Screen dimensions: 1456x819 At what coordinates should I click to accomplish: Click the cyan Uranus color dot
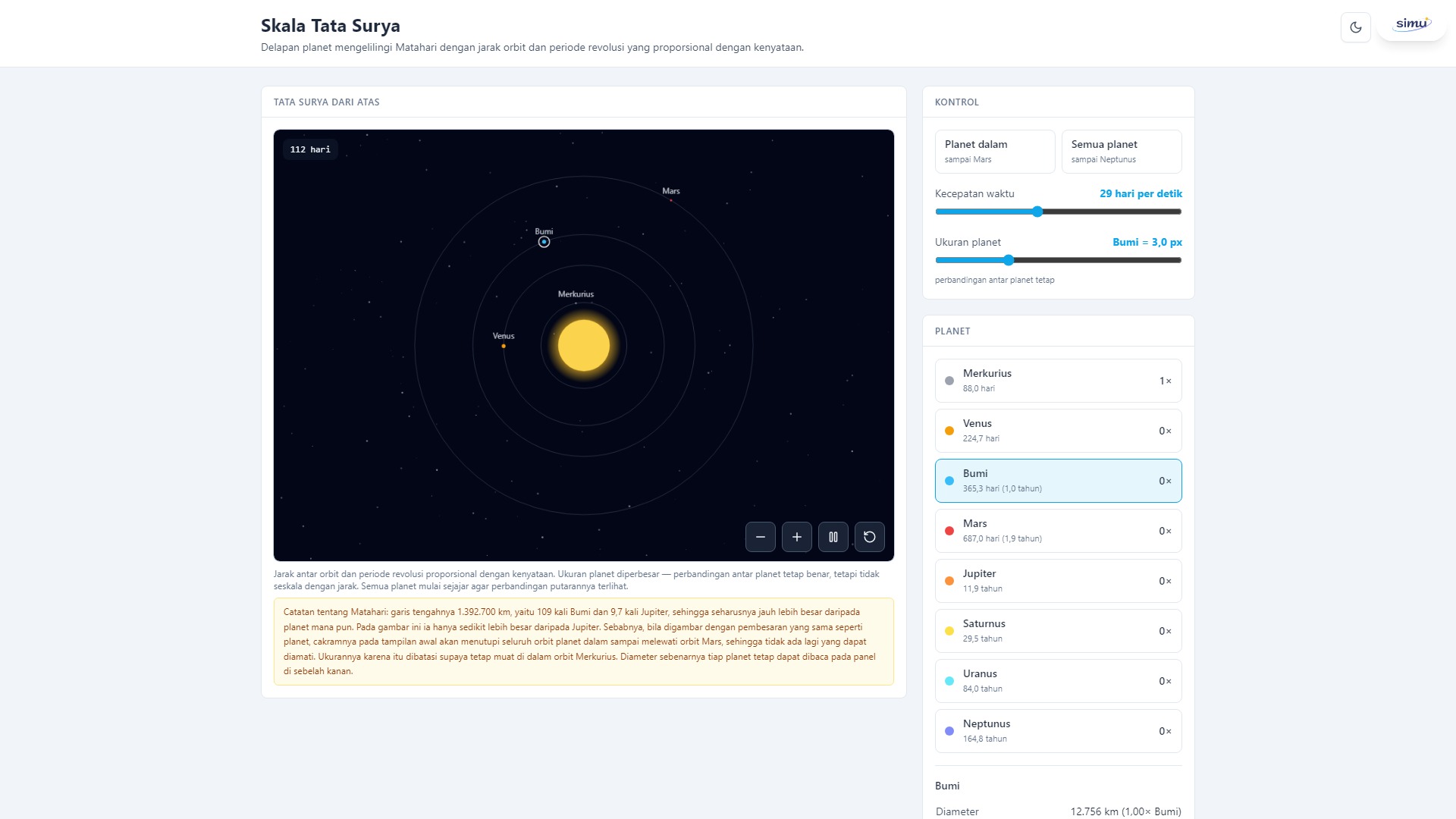click(949, 681)
